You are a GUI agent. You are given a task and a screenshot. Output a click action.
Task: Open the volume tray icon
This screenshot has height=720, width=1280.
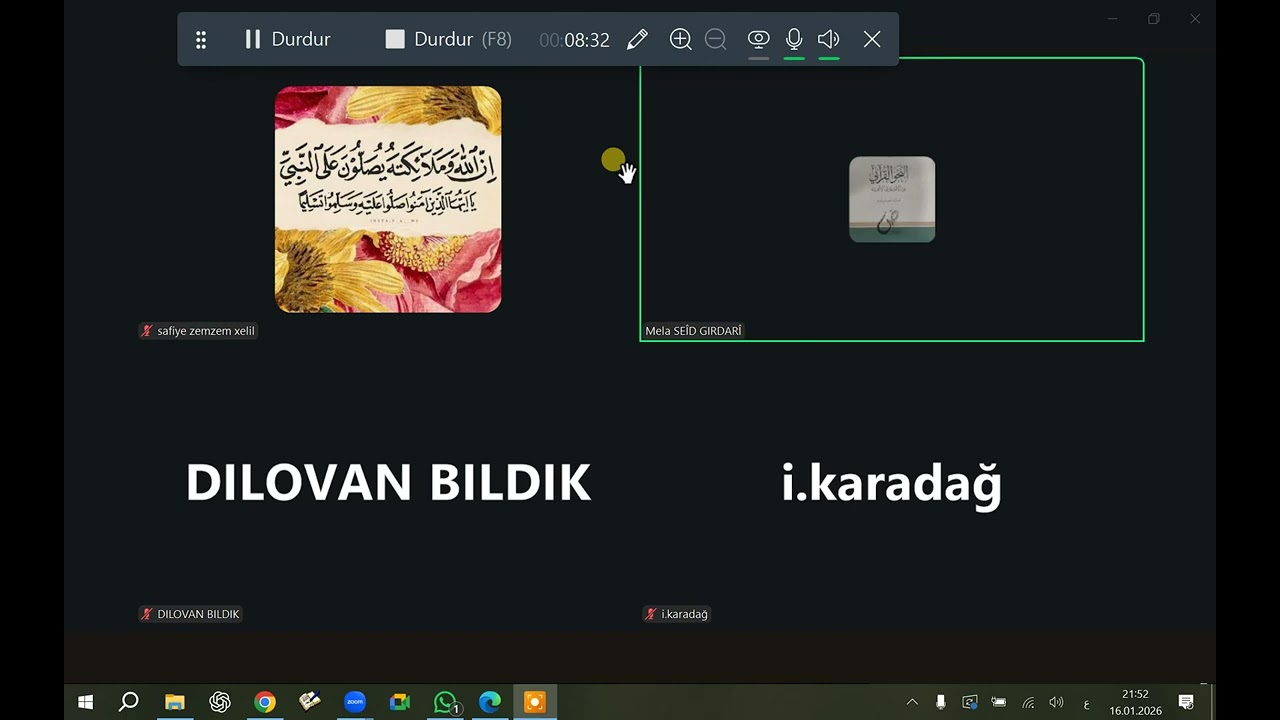click(1056, 702)
